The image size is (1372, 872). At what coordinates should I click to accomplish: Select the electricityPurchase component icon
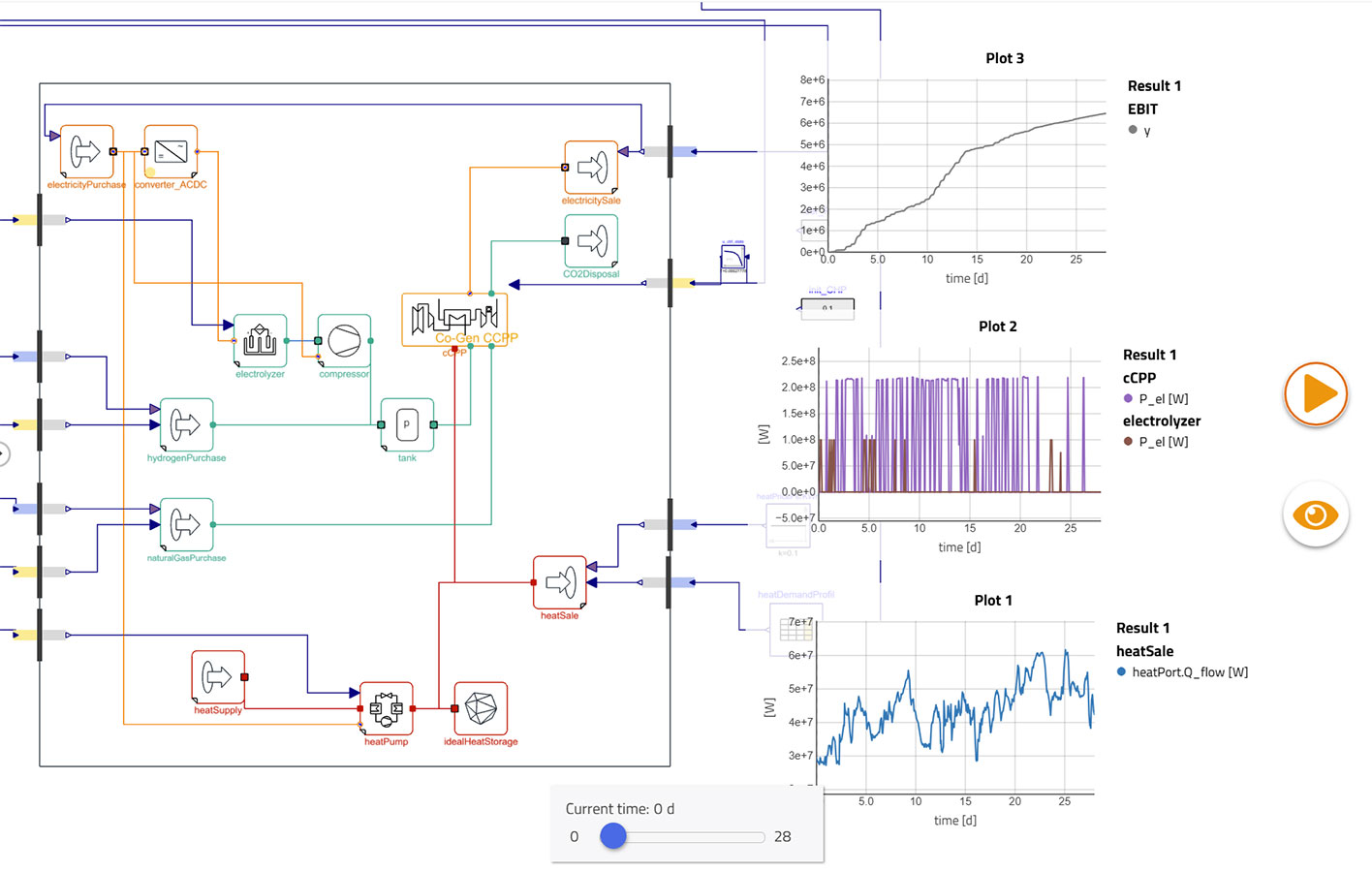(x=85, y=150)
